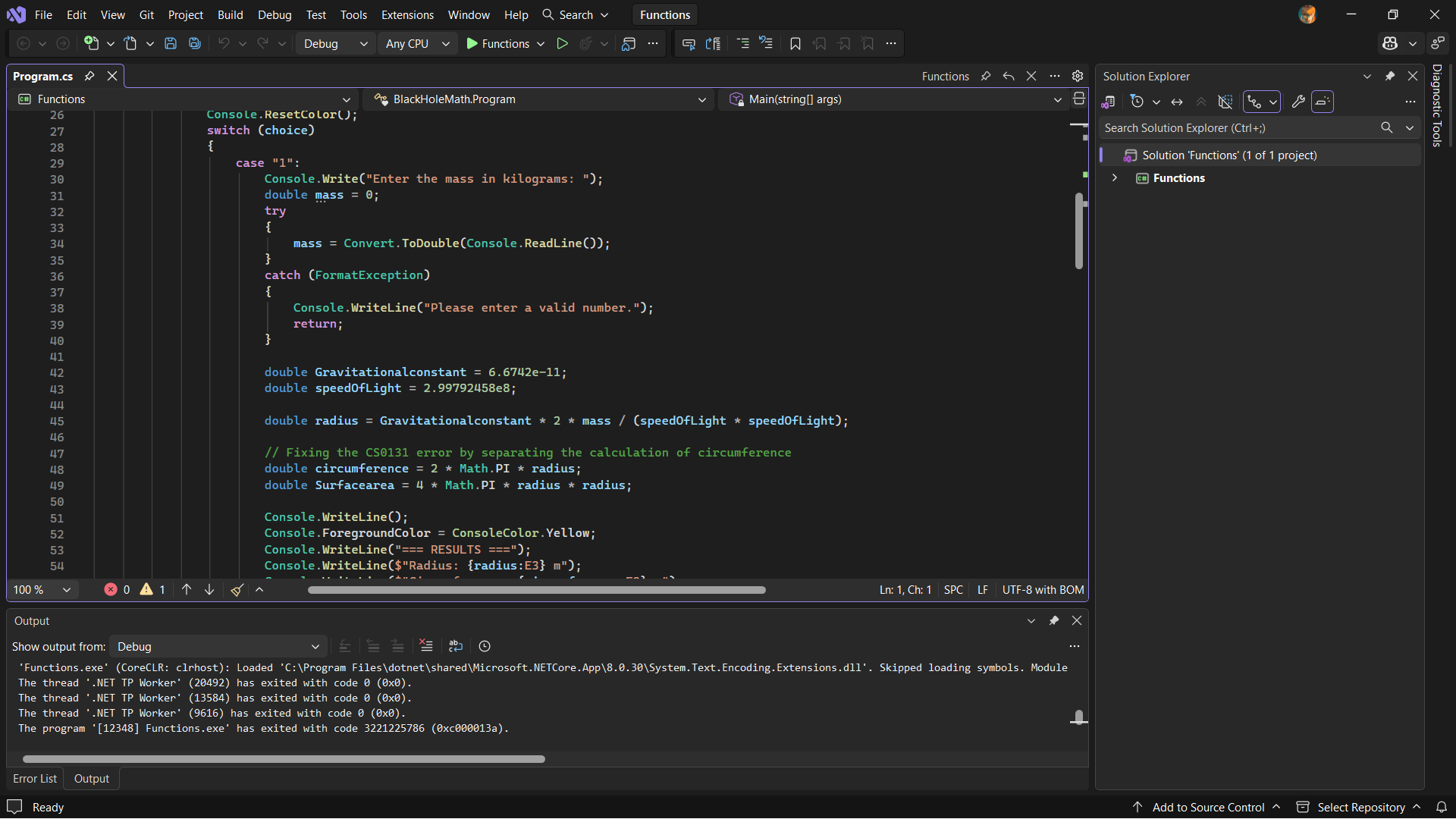Click the bookmark toggle icon in toolbar
The height and width of the screenshot is (819, 1456).
coord(795,44)
